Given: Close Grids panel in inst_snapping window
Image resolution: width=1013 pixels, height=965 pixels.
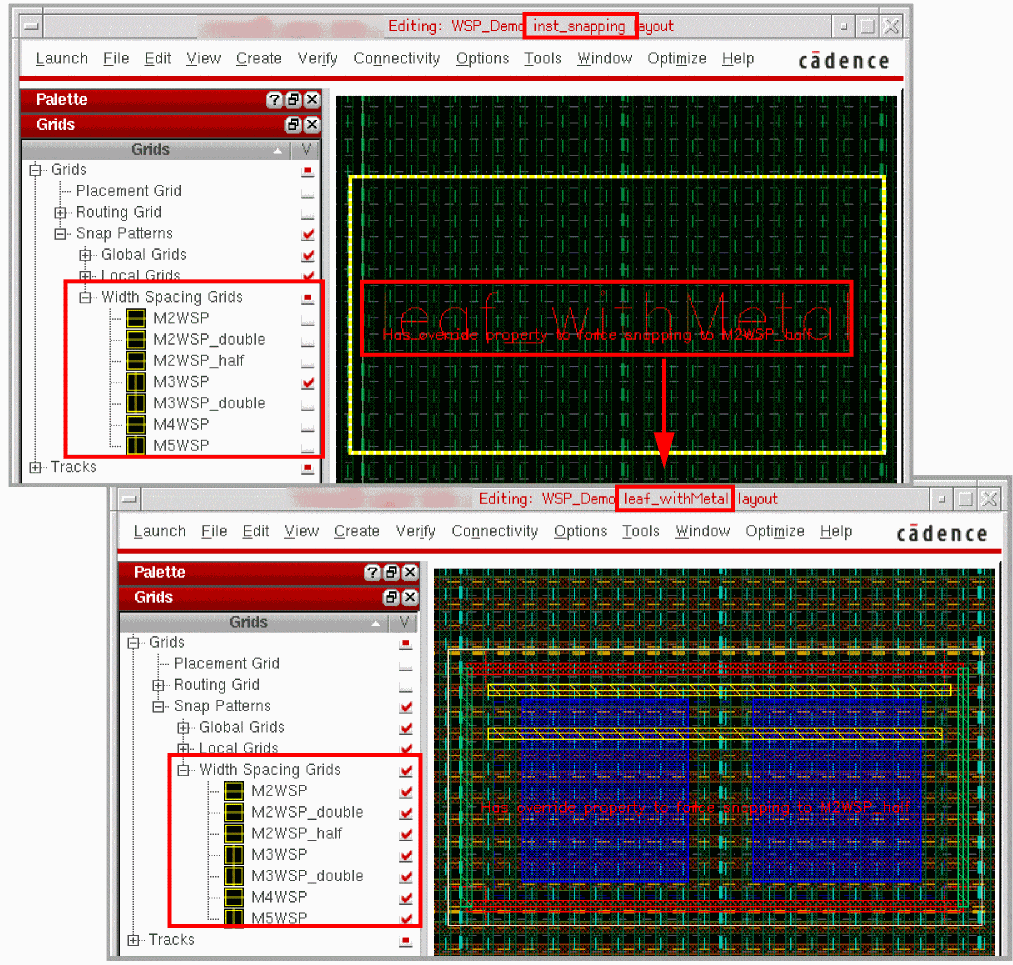Looking at the screenshot, I should pyautogui.click(x=312, y=125).
